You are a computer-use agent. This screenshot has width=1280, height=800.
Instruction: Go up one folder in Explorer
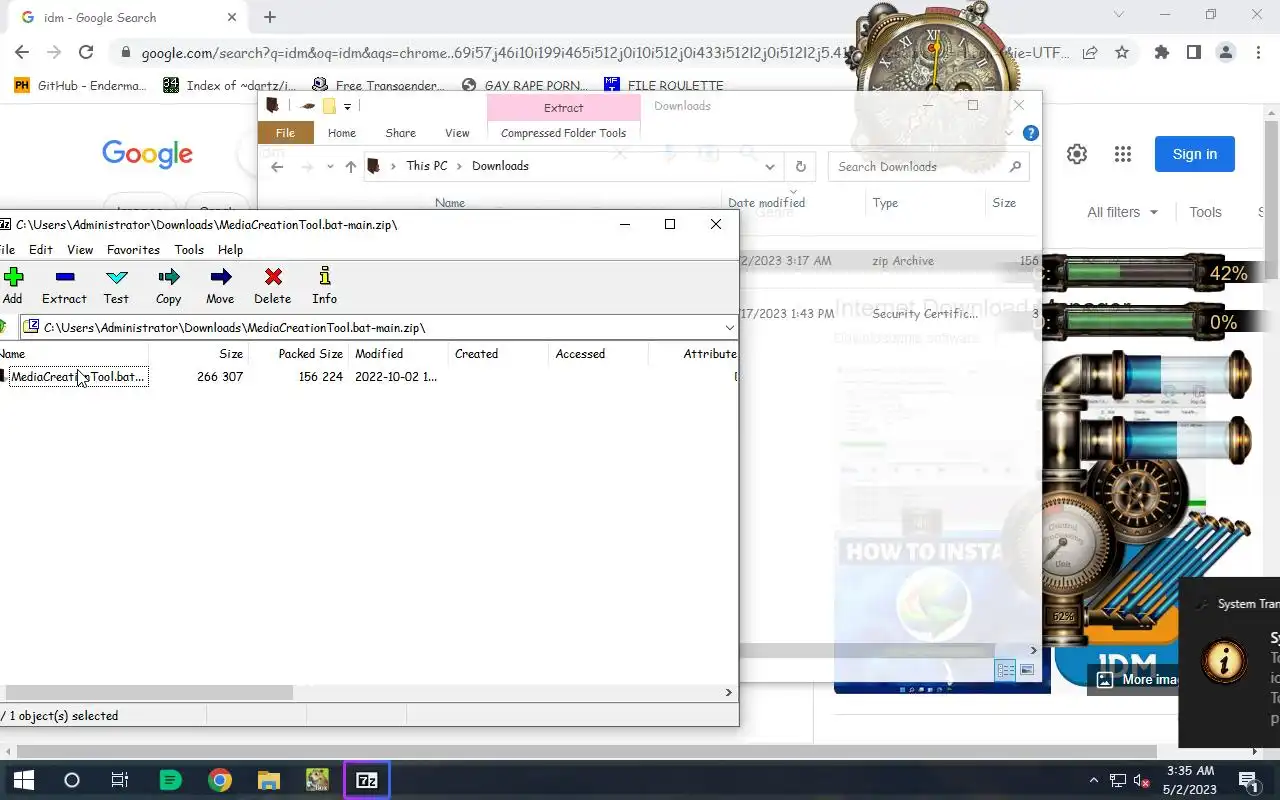(x=350, y=167)
